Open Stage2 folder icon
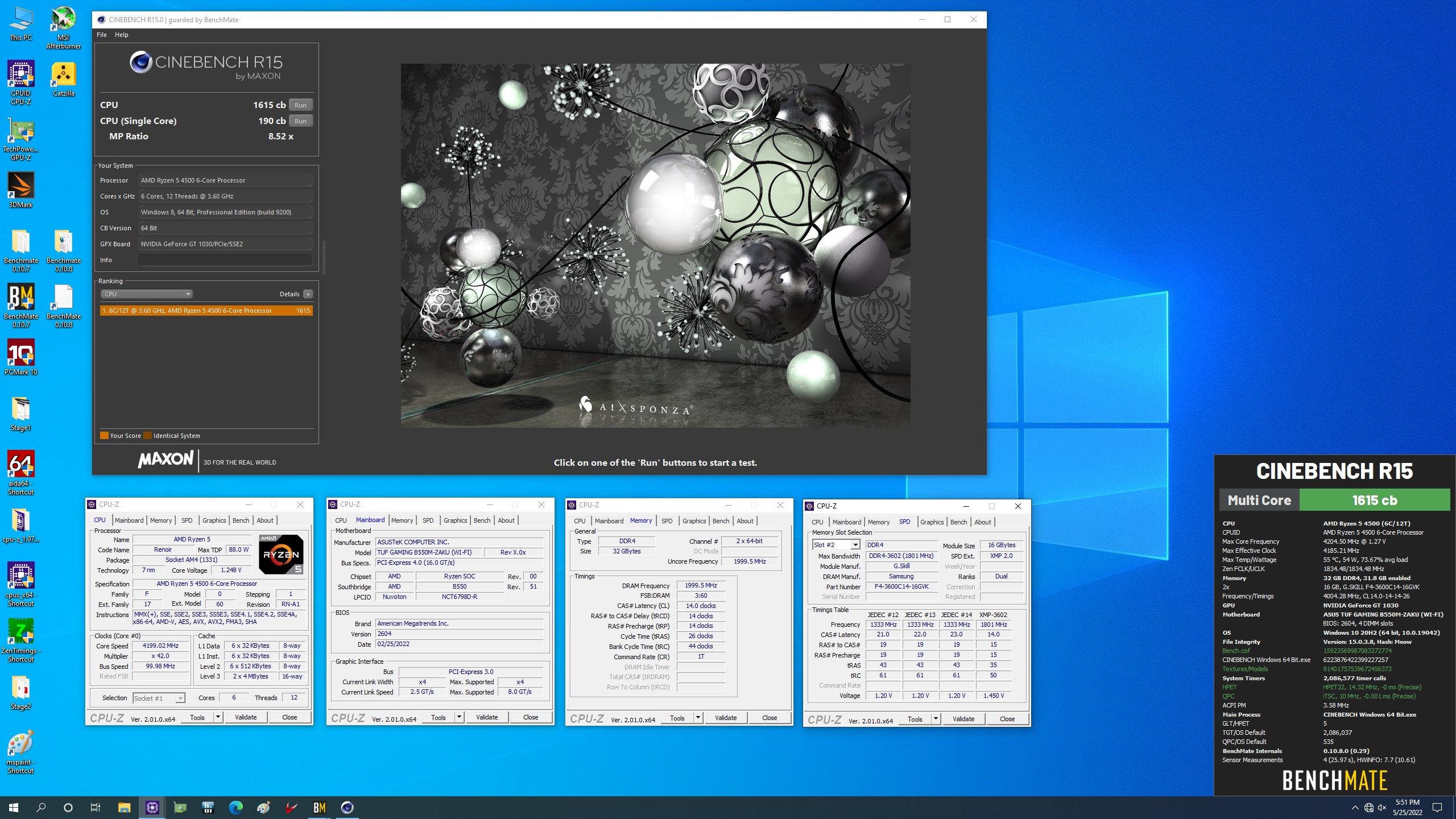 pyautogui.click(x=21, y=692)
